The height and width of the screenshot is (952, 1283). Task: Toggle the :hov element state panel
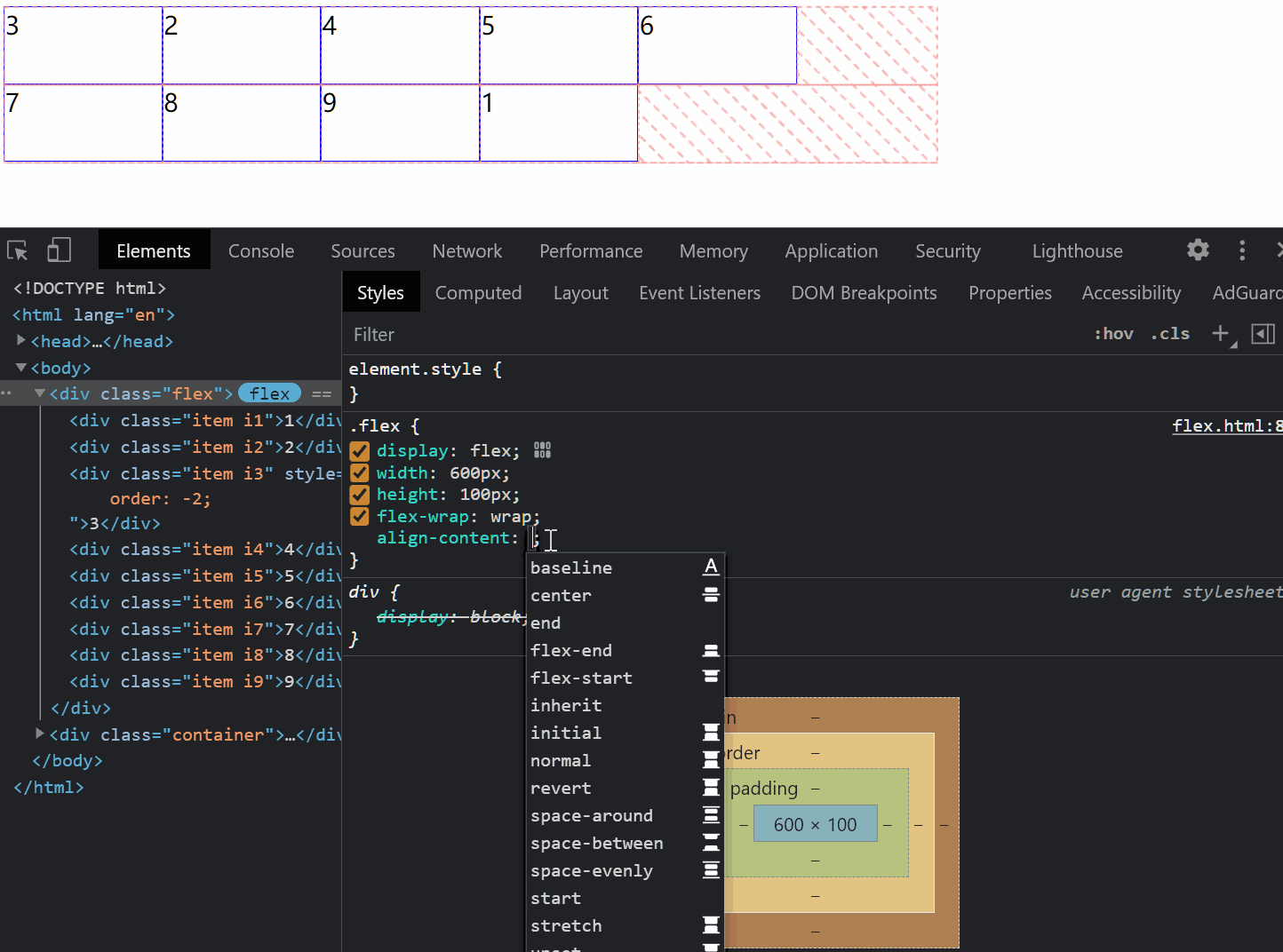(x=1113, y=334)
